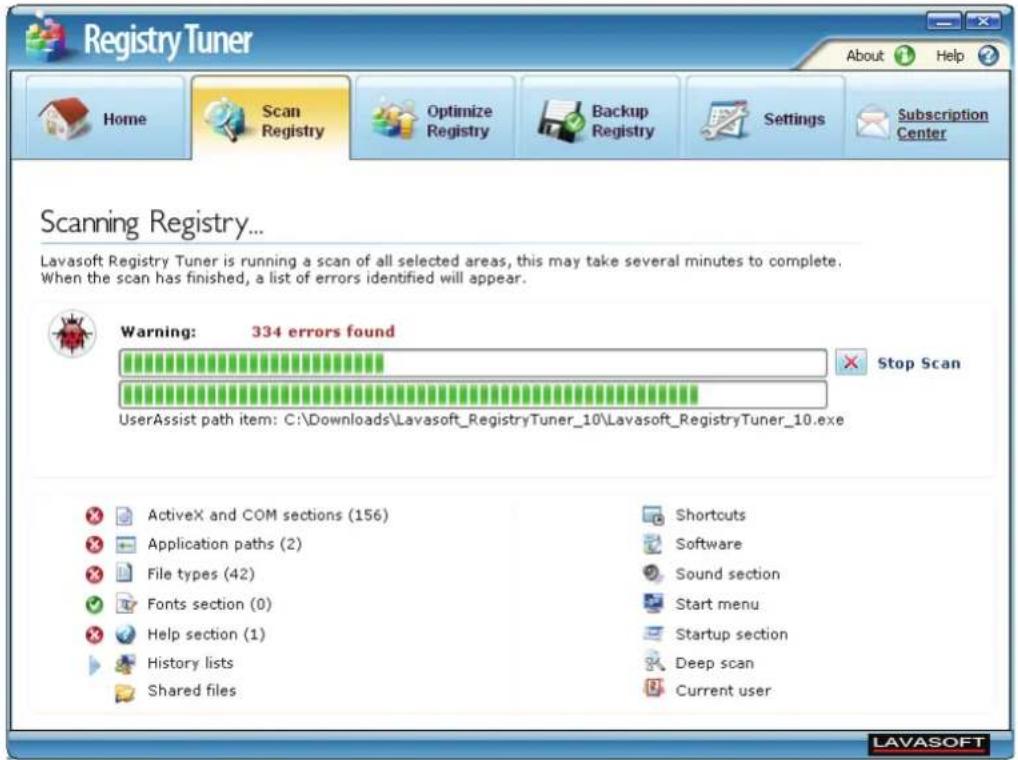The image size is (1018, 760).
Task: Open the Home tab
Action: [x=104, y=118]
